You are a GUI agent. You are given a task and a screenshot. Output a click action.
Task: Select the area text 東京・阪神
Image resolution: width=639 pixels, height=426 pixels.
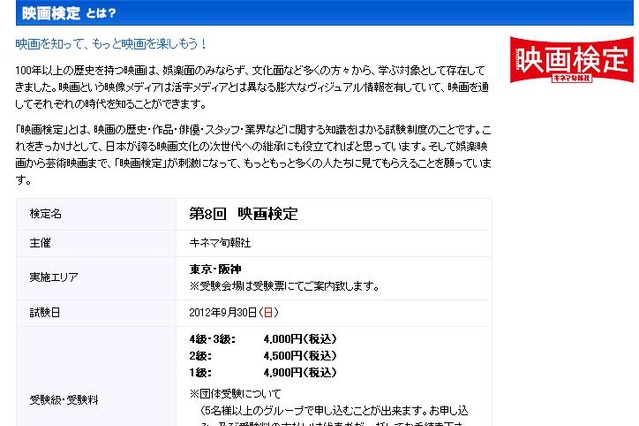pyautogui.click(x=215, y=269)
